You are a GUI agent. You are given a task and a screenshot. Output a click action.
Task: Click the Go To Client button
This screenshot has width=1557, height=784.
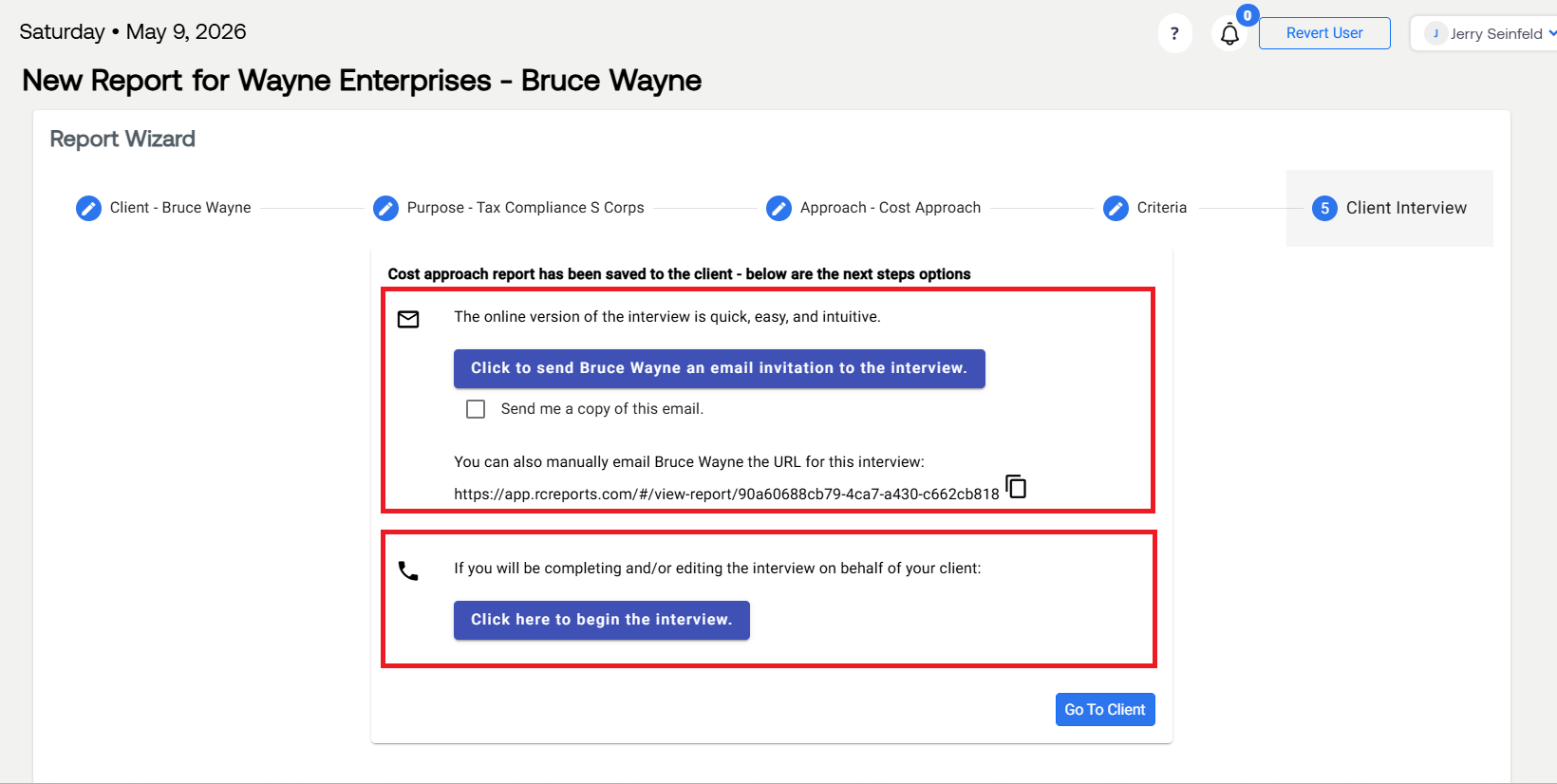tap(1105, 710)
